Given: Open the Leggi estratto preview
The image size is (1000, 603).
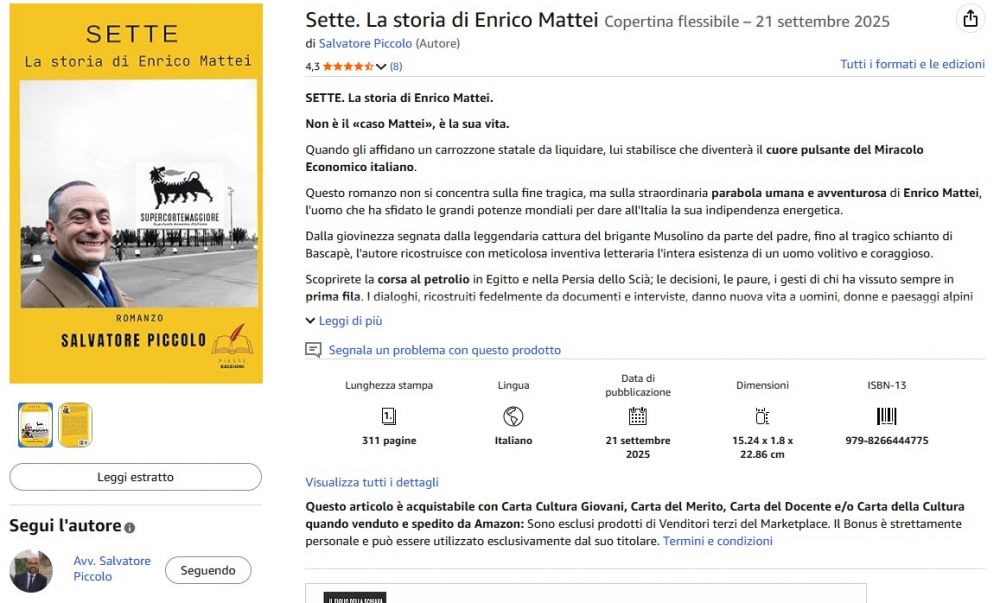Looking at the screenshot, I should [135, 477].
